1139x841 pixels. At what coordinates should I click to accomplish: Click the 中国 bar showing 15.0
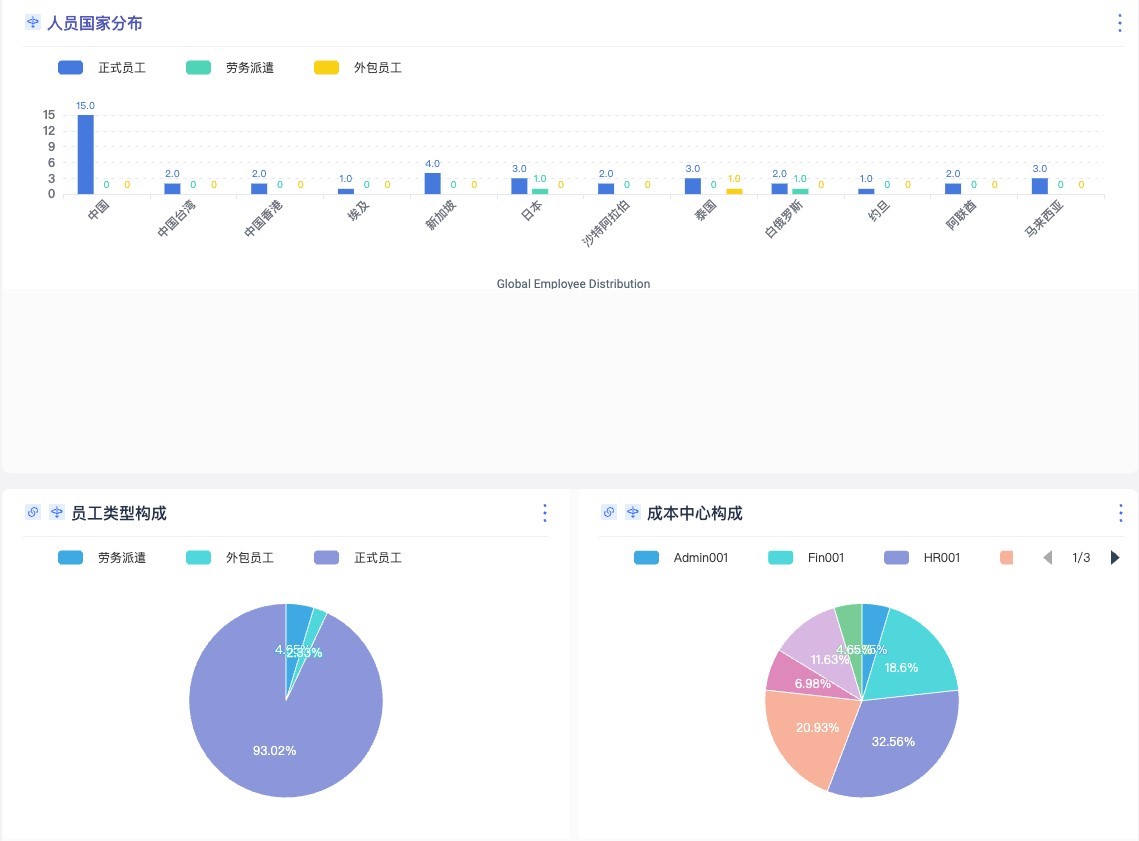(x=86, y=155)
